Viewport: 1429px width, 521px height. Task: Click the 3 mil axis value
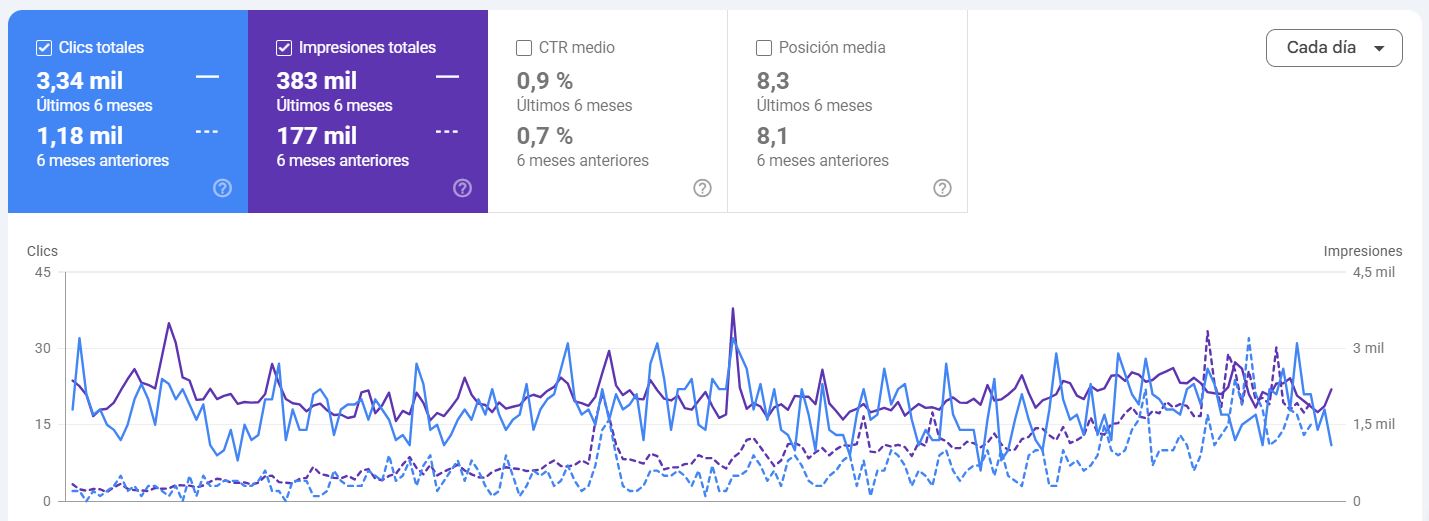click(1368, 348)
